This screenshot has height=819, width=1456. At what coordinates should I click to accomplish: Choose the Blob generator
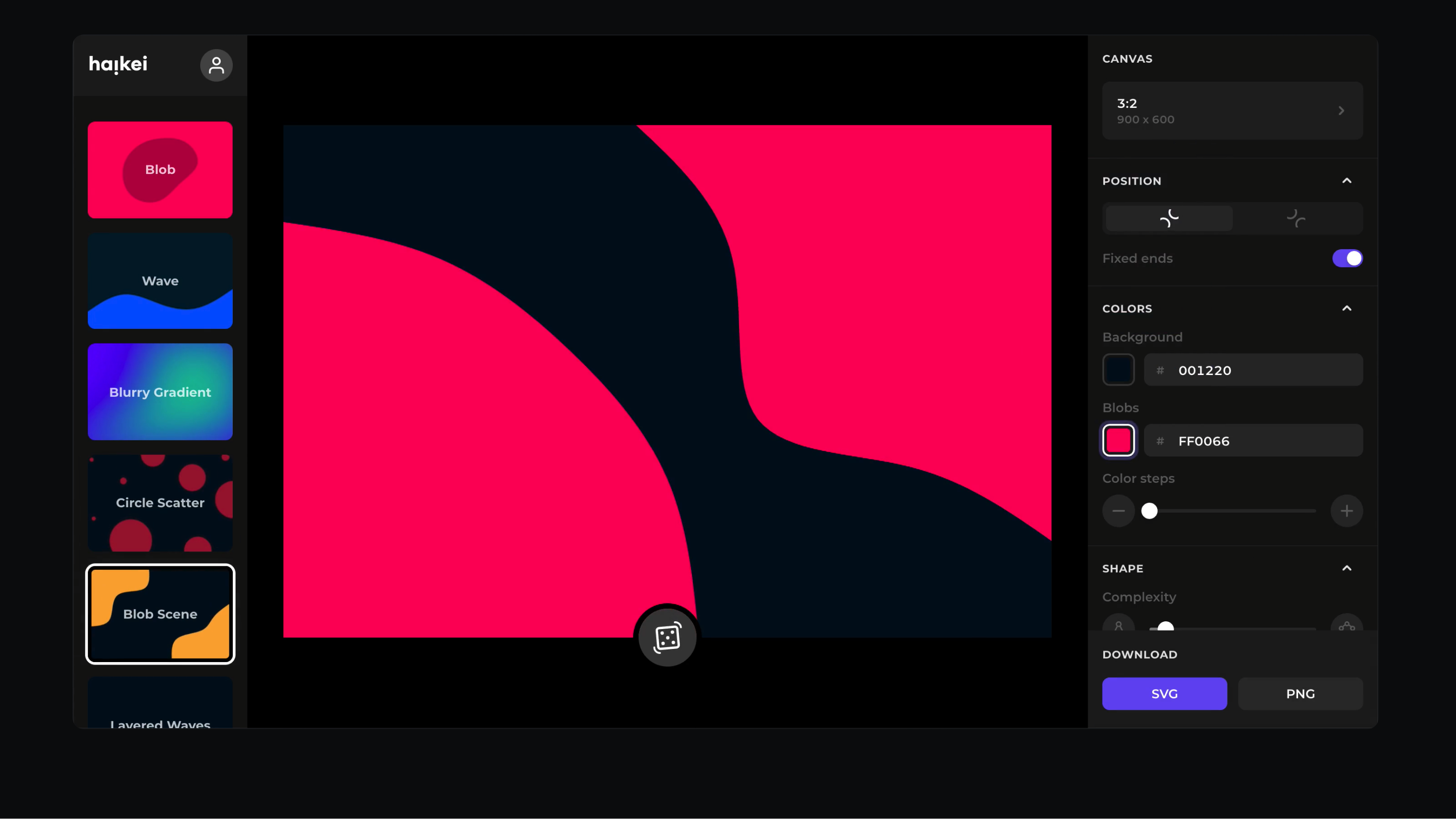(x=160, y=170)
